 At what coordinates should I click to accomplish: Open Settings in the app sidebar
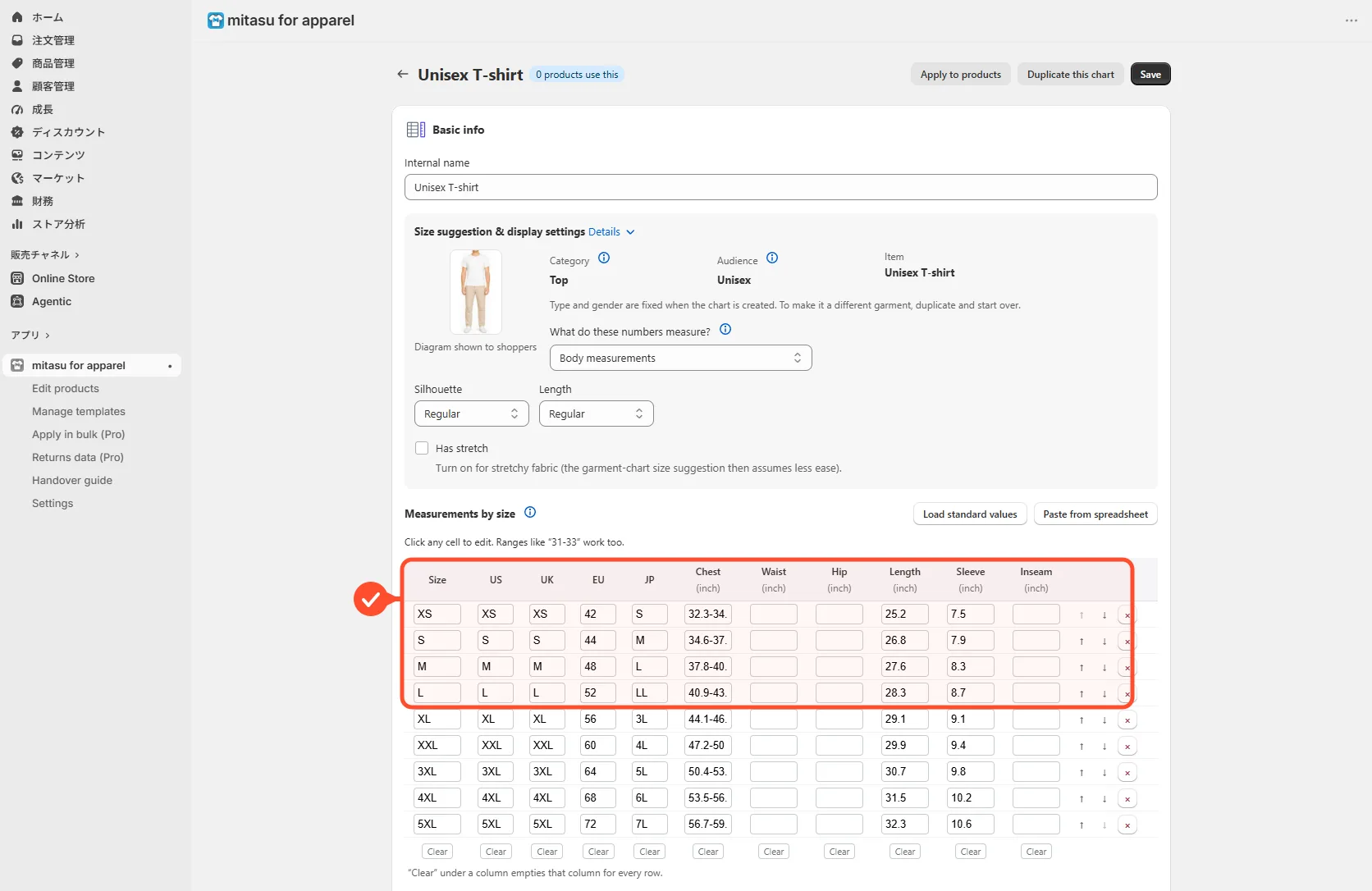(53, 503)
